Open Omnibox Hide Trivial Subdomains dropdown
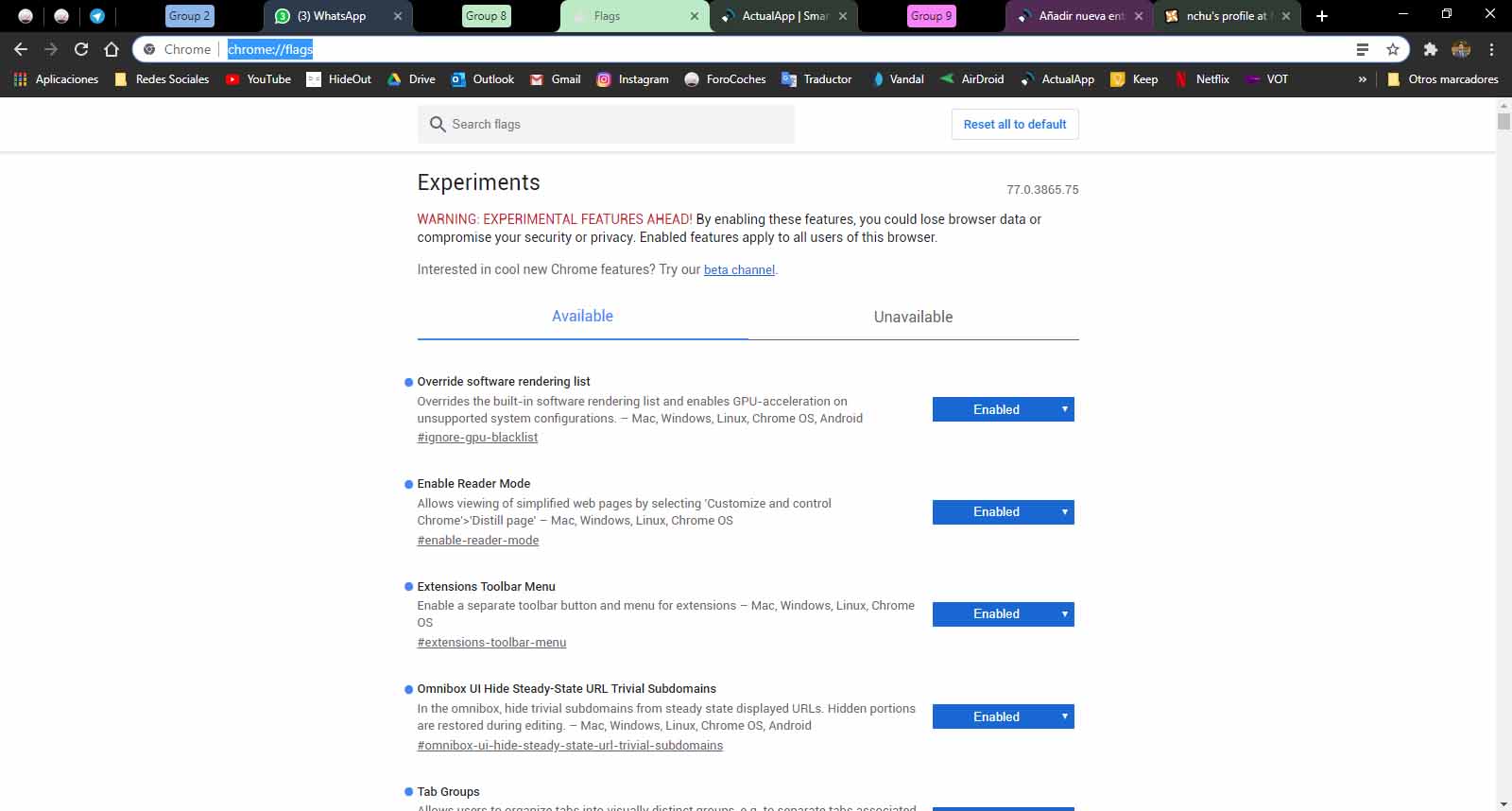Viewport: 1512px width, 811px height. (1004, 716)
